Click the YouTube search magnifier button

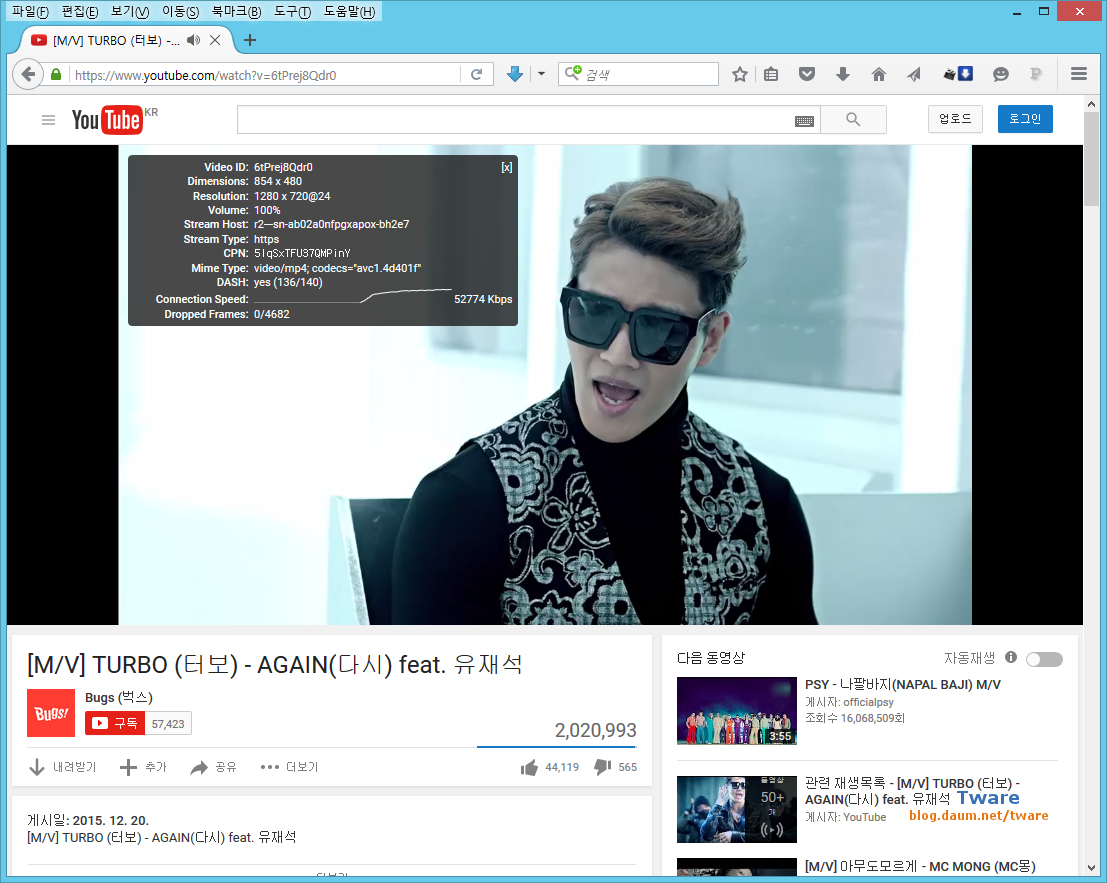(x=853, y=119)
